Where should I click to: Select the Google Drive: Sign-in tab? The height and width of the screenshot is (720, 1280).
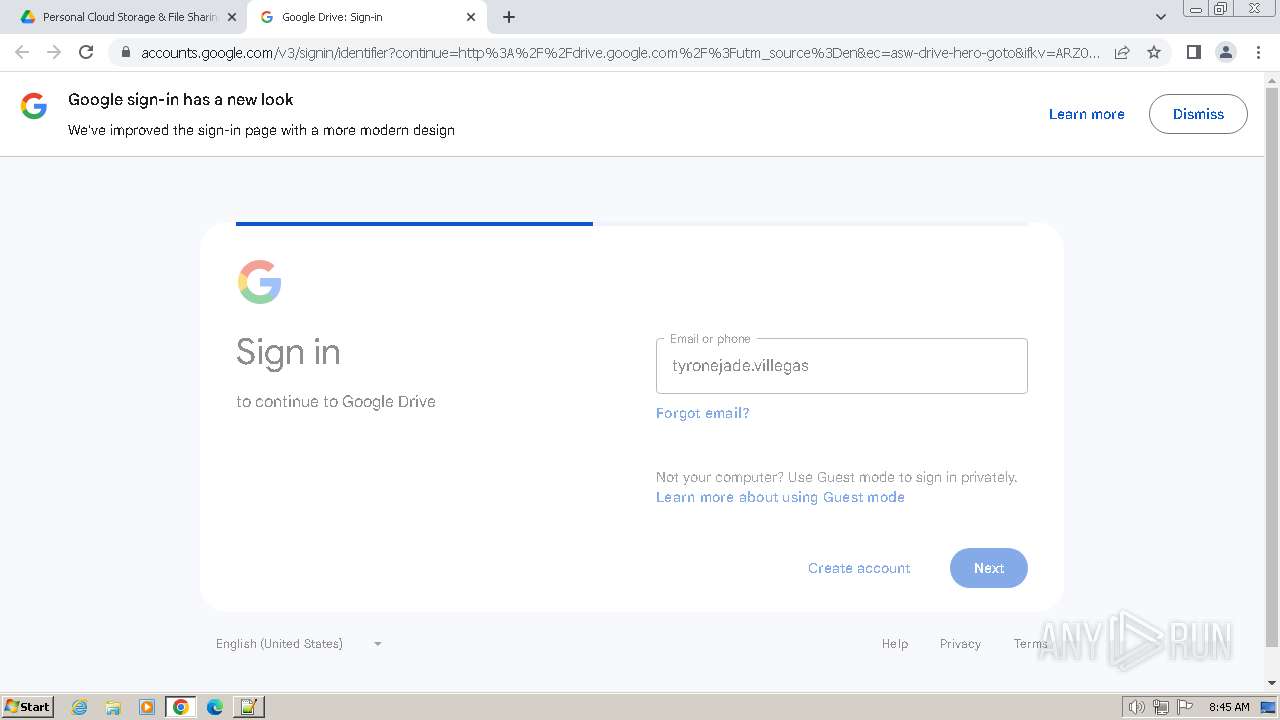coord(366,17)
